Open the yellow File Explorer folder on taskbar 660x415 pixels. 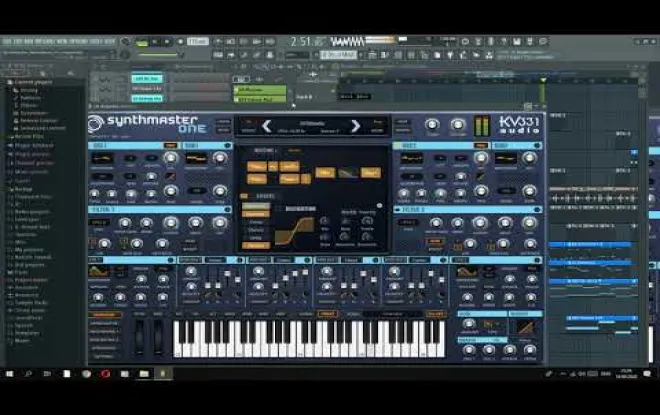point(144,373)
